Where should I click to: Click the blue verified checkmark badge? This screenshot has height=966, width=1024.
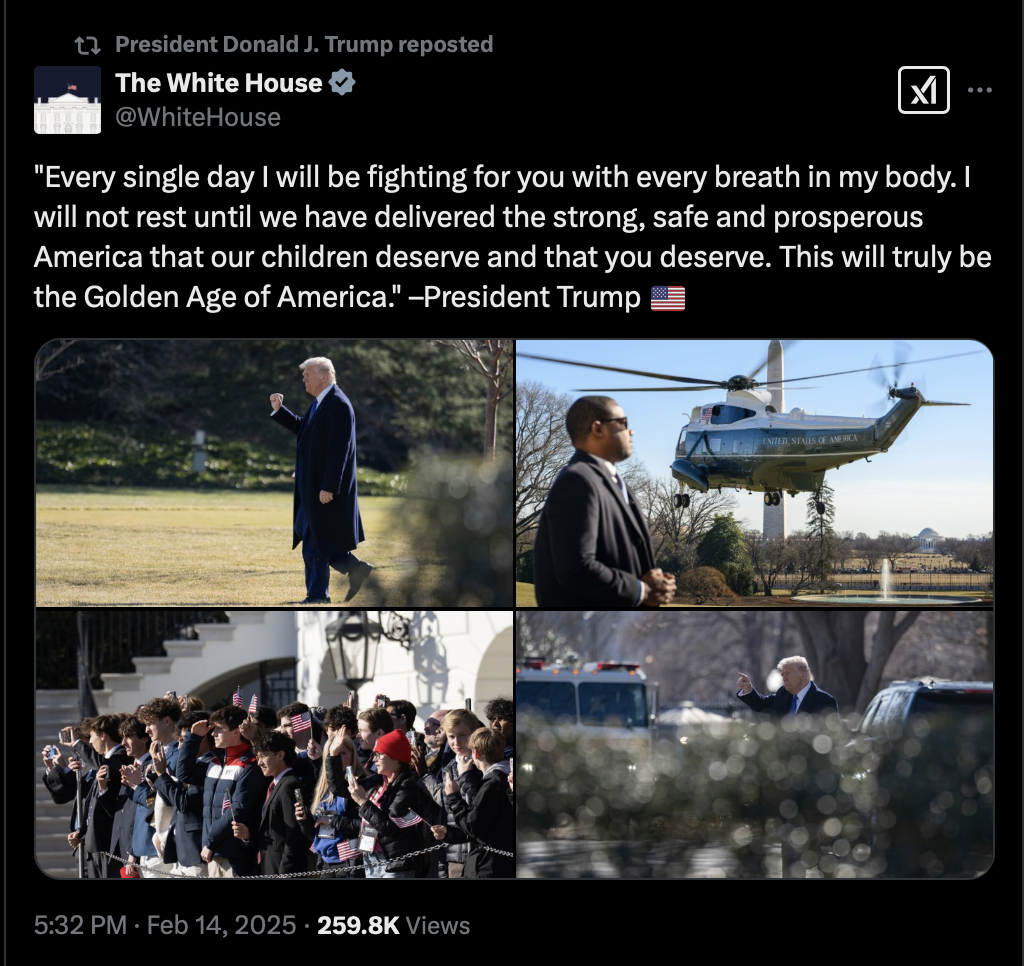pos(342,83)
